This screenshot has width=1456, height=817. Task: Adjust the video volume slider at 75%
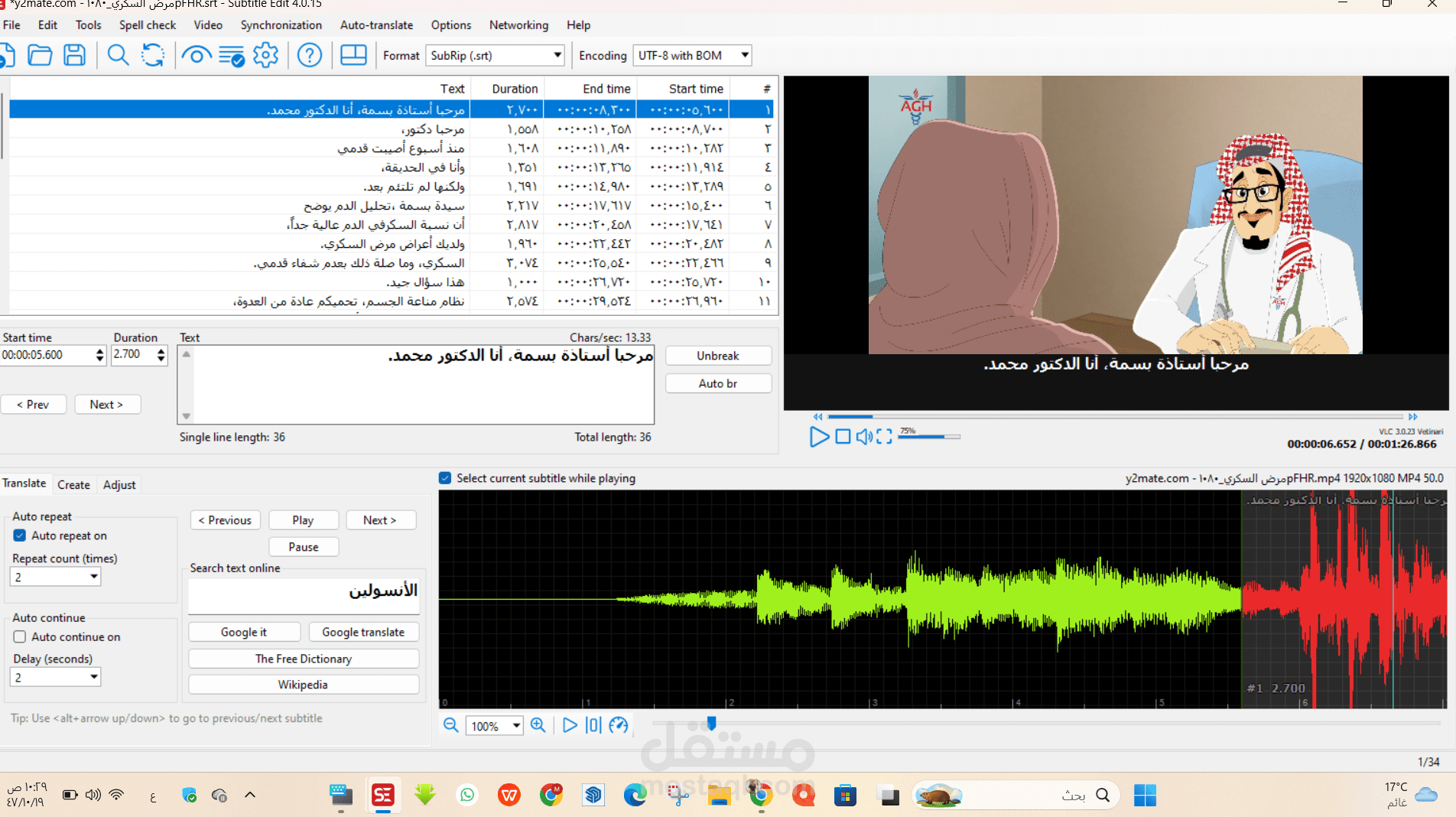(929, 437)
